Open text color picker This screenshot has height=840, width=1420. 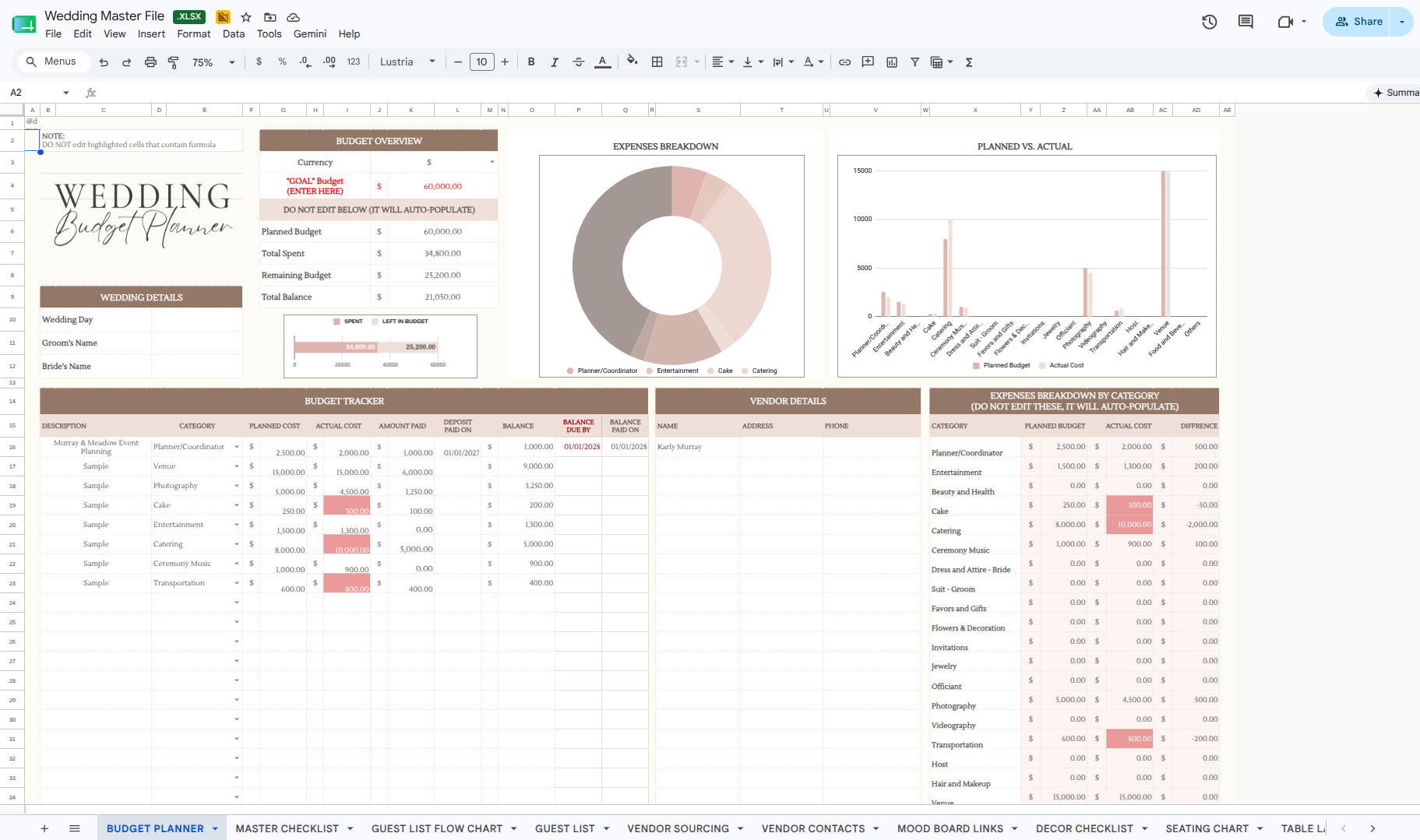pyautogui.click(x=602, y=62)
